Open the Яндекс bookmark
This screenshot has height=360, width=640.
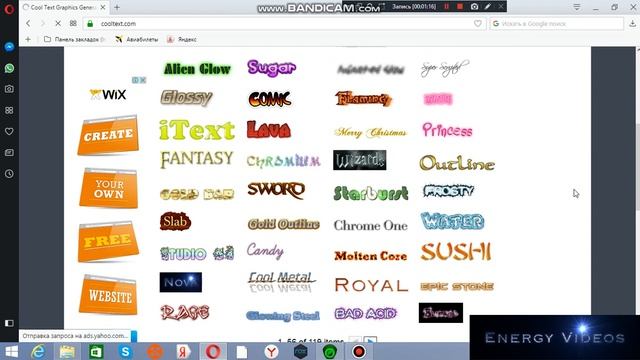point(182,40)
